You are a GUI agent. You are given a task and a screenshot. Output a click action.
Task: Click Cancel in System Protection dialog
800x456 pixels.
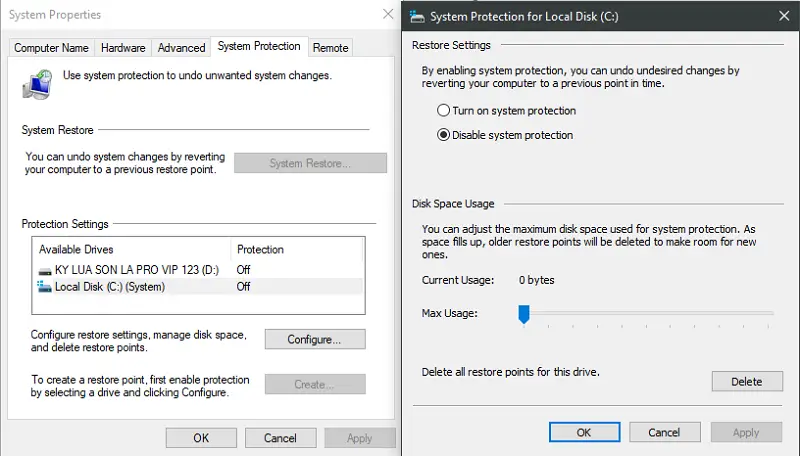[x=664, y=432]
